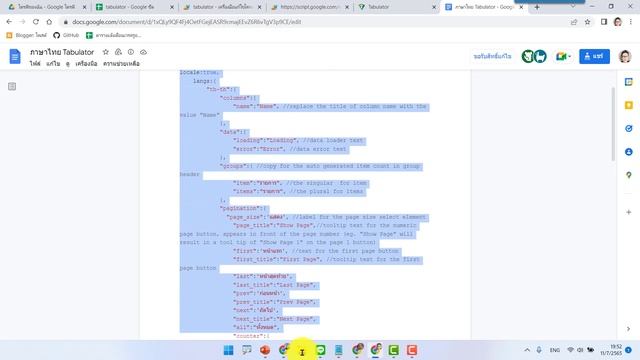Open the Google account avatar in Docs
Image resolution: width=640 pixels, height=360 pixels.
(625, 56)
